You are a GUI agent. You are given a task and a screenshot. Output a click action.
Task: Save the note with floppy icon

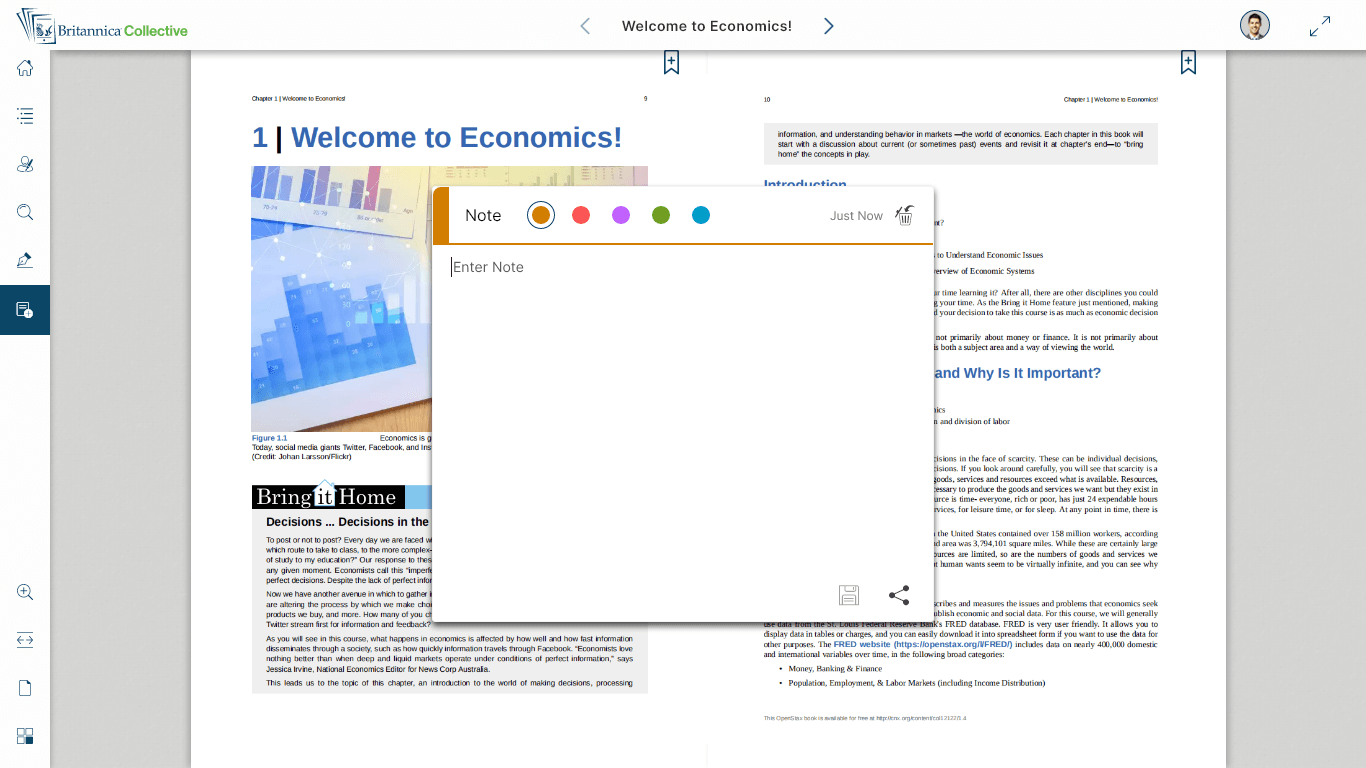click(x=849, y=595)
